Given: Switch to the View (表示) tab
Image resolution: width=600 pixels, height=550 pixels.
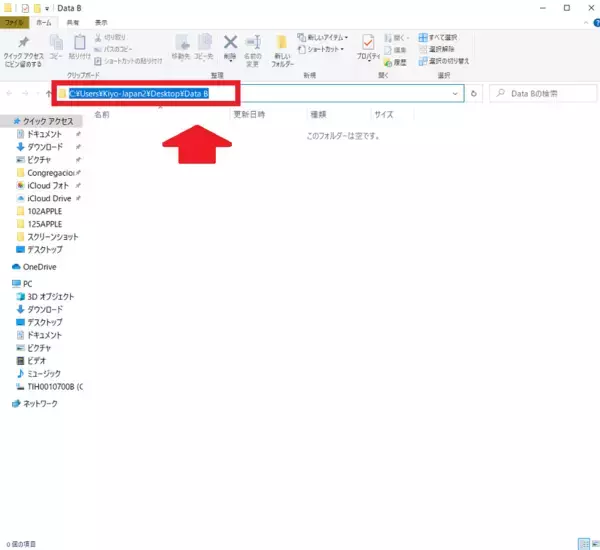Looking at the screenshot, I should pos(101,21).
